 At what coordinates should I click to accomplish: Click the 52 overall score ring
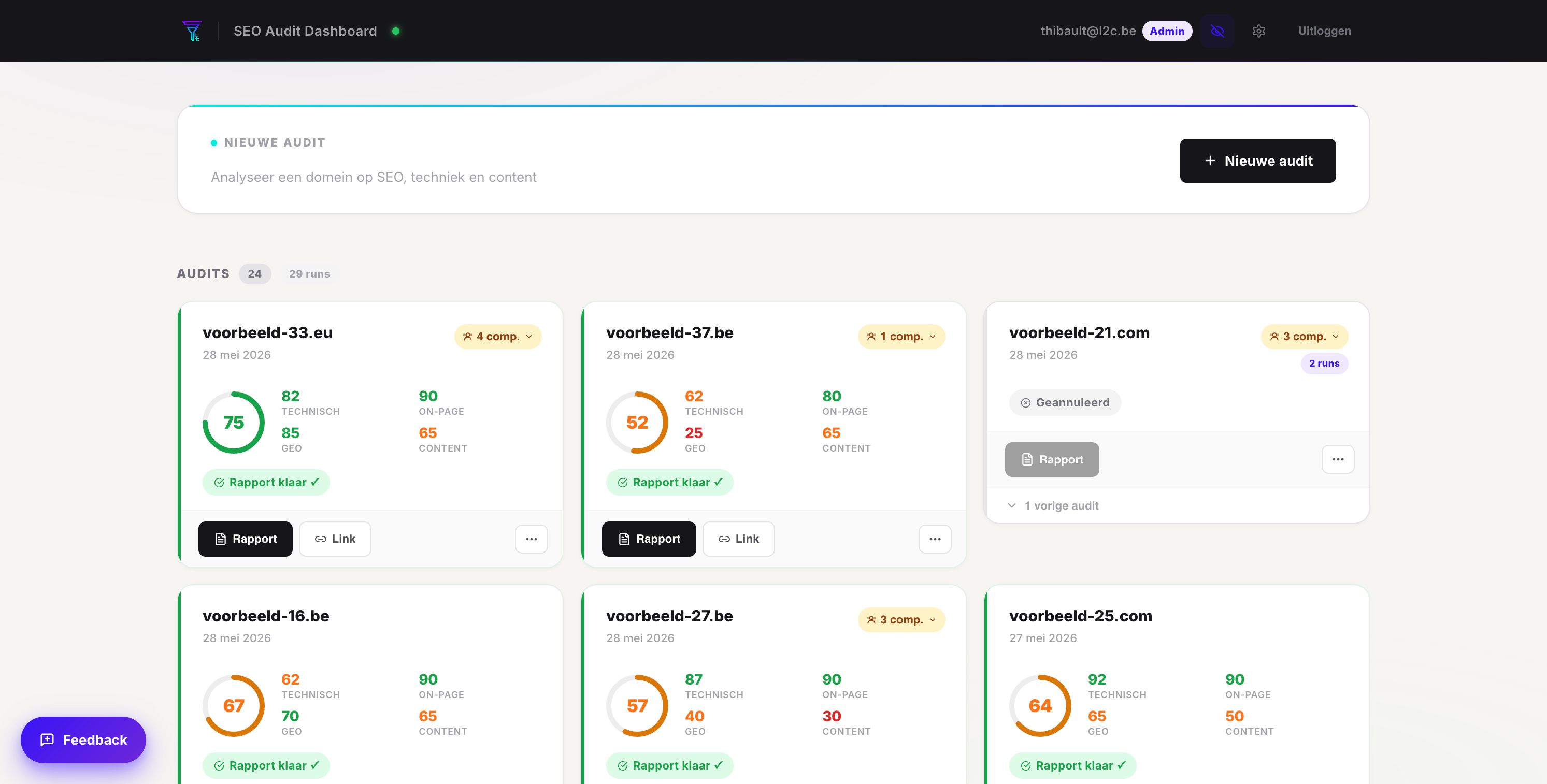[637, 422]
